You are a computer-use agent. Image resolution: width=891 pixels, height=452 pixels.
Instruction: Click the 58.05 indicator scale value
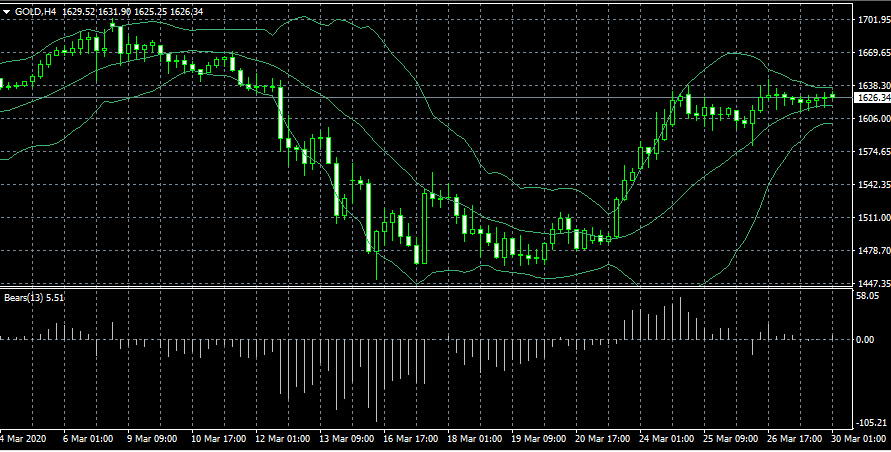[x=868, y=296]
